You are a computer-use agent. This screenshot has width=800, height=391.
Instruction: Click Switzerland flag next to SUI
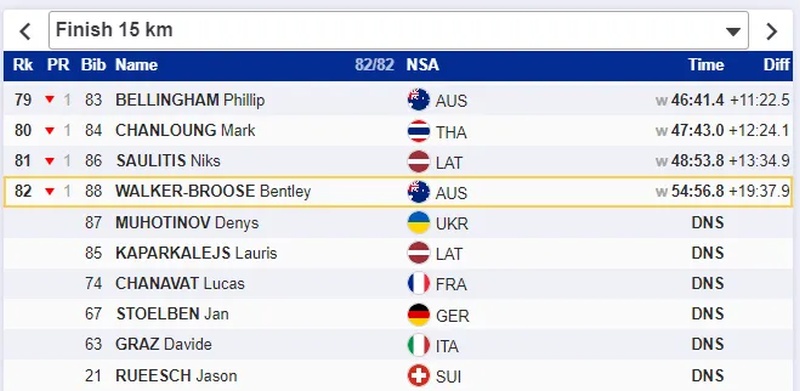(x=418, y=376)
